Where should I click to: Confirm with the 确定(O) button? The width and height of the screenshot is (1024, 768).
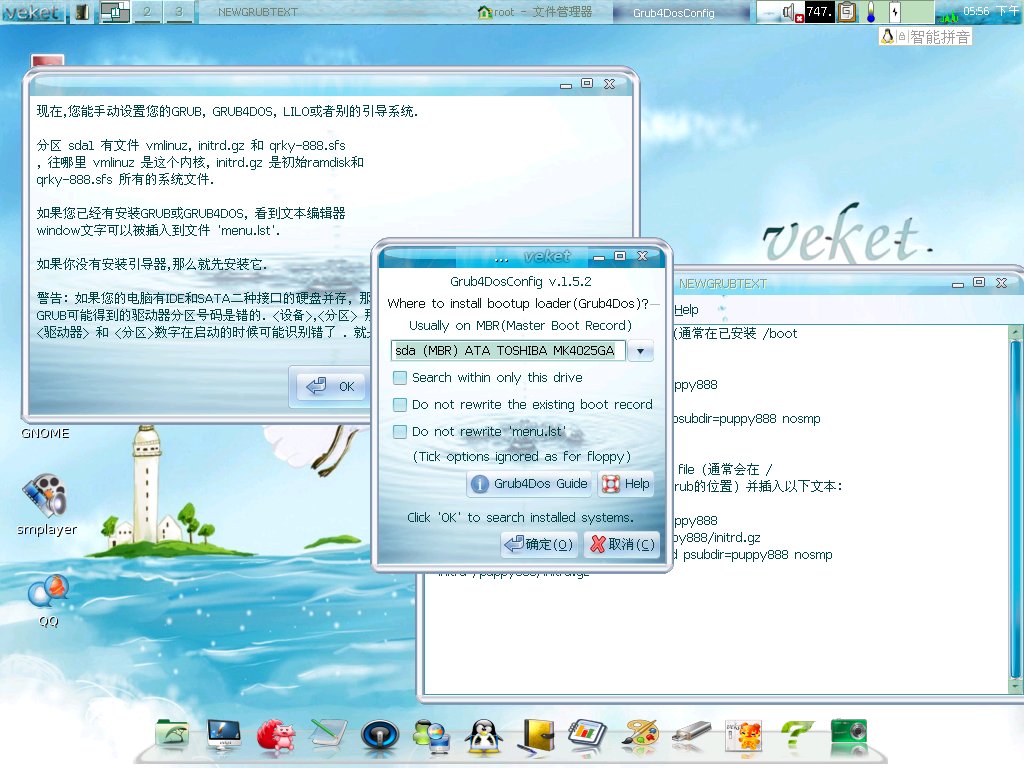coord(539,544)
